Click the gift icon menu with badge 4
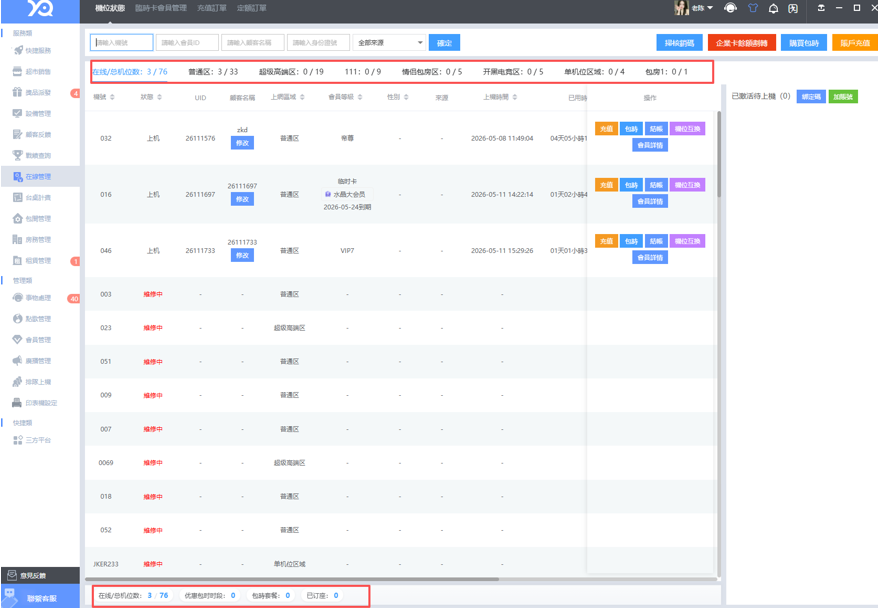This screenshot has width=878, height=608. (x=17, y=92)
